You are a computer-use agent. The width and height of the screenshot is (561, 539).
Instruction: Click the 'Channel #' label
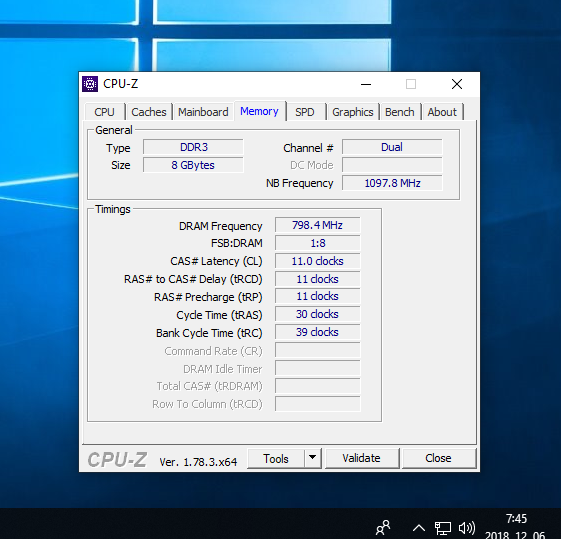[308, 148]
